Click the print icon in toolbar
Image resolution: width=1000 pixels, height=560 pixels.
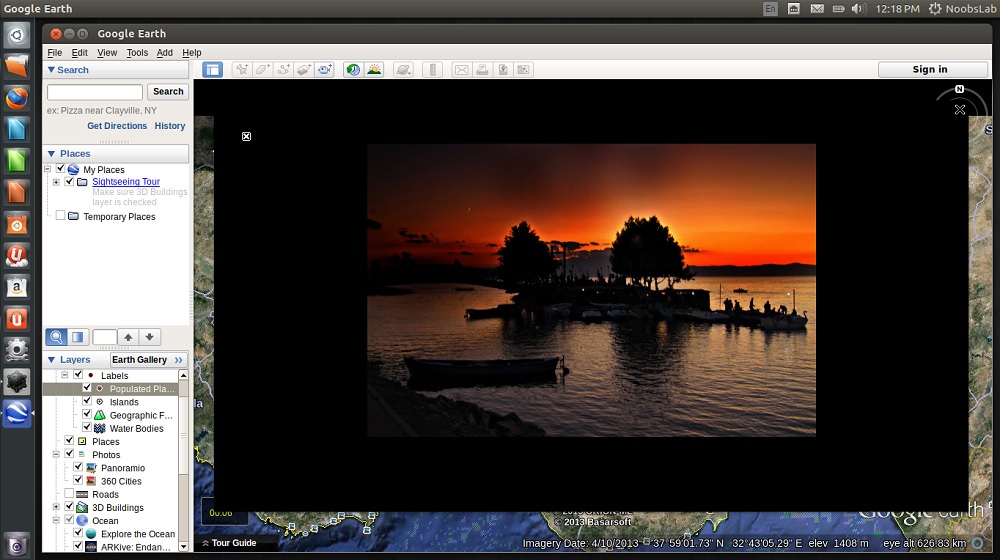[482, 70]
